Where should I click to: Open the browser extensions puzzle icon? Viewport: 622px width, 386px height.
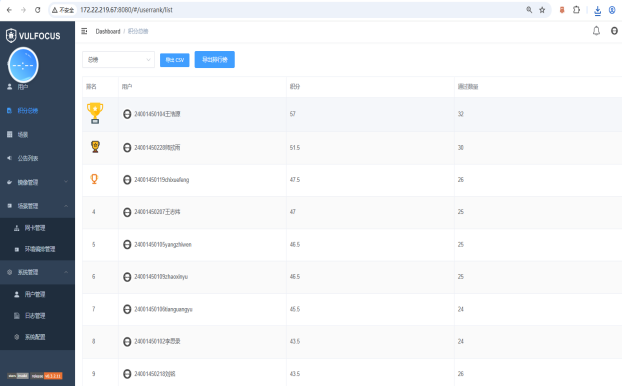coord(576,10)
